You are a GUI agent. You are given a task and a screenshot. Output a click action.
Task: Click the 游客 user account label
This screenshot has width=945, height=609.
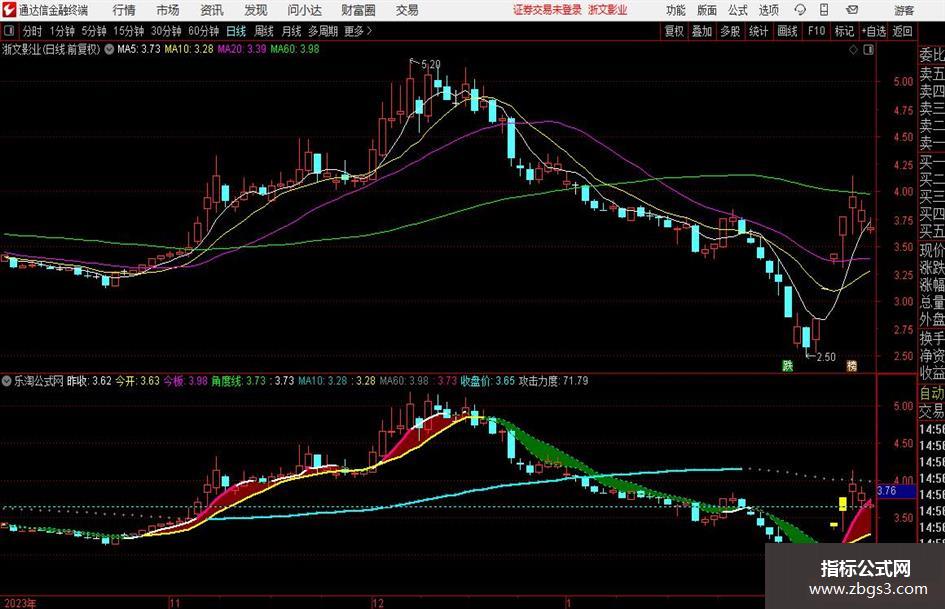903,10
